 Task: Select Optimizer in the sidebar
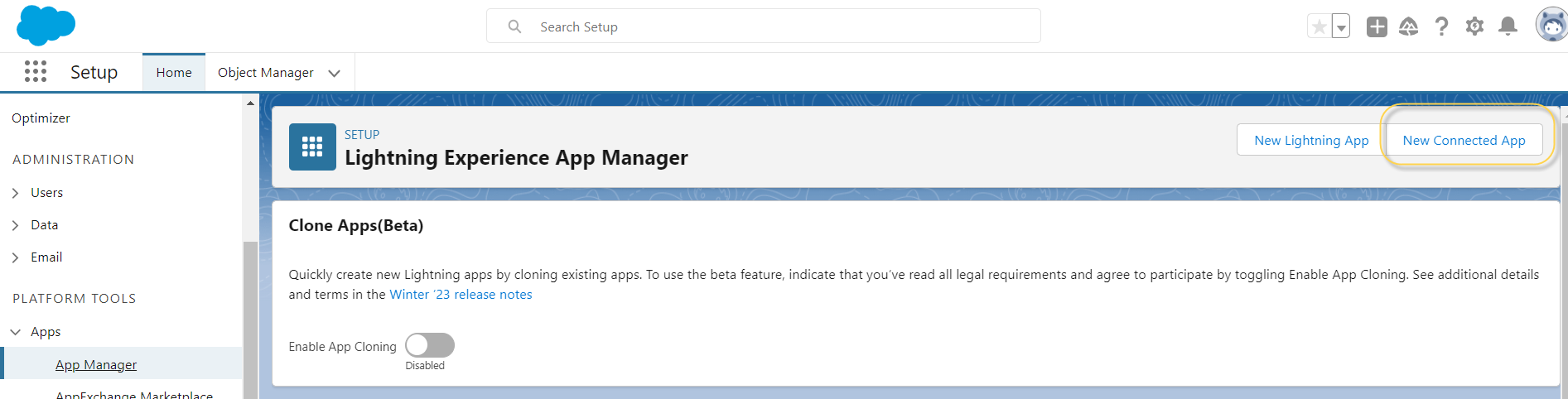tap(41, 118)
